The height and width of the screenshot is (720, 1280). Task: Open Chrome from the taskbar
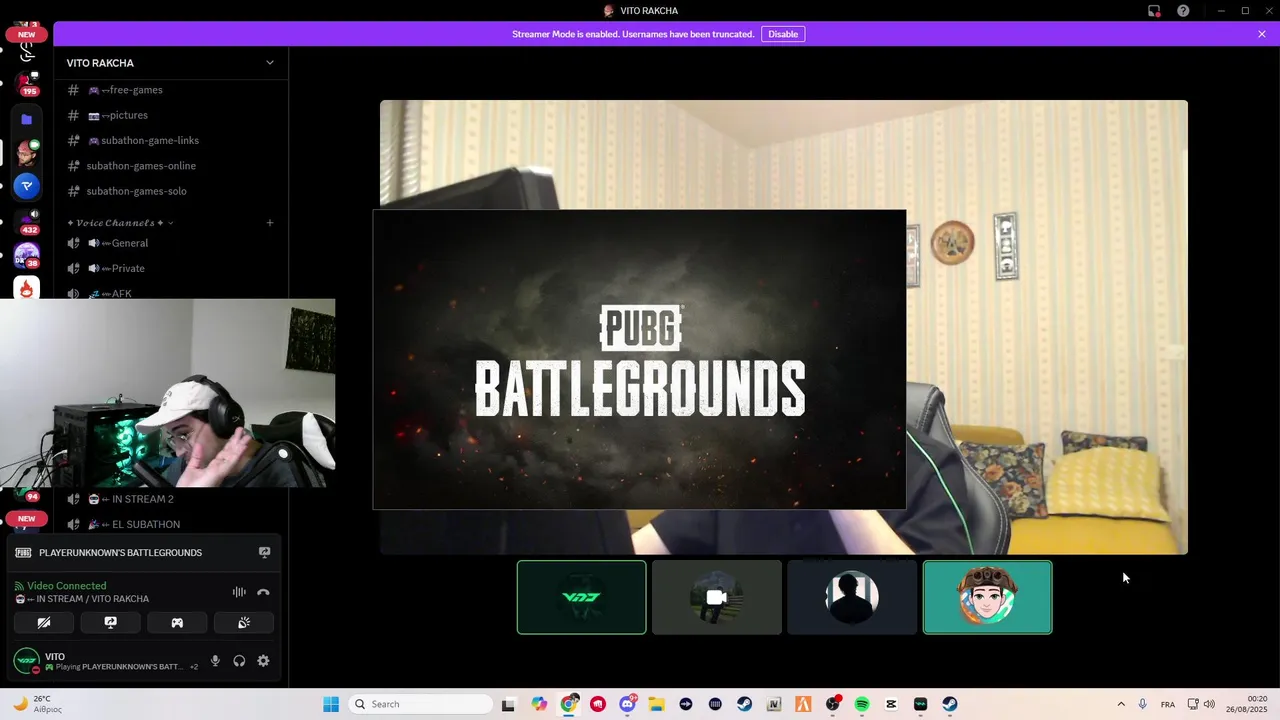(569, 704)
